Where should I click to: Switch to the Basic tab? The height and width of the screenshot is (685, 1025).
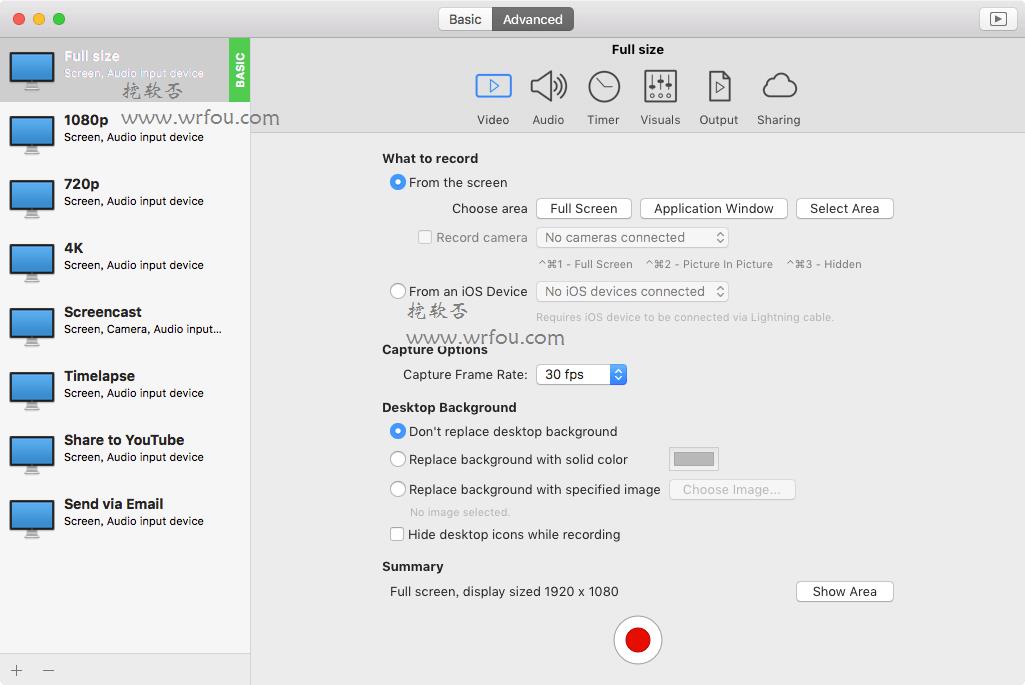[x=465, y=19]
